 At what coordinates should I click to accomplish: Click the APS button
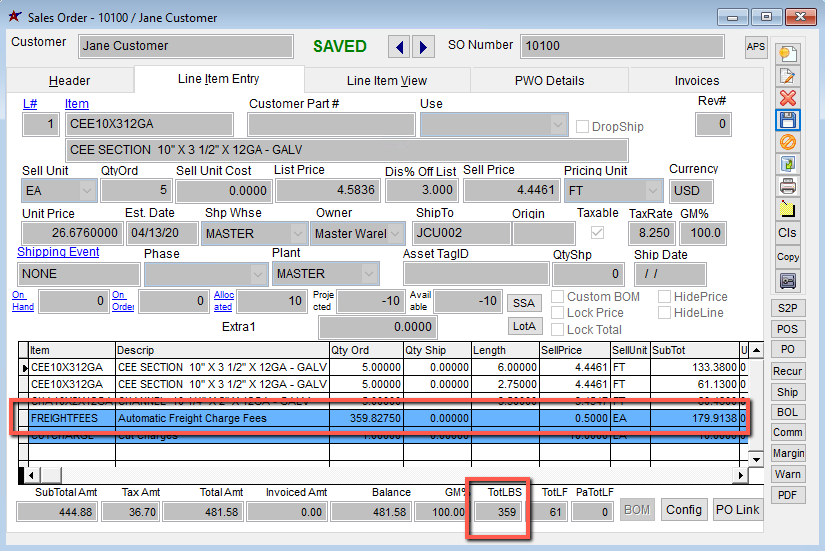point(756,47)
